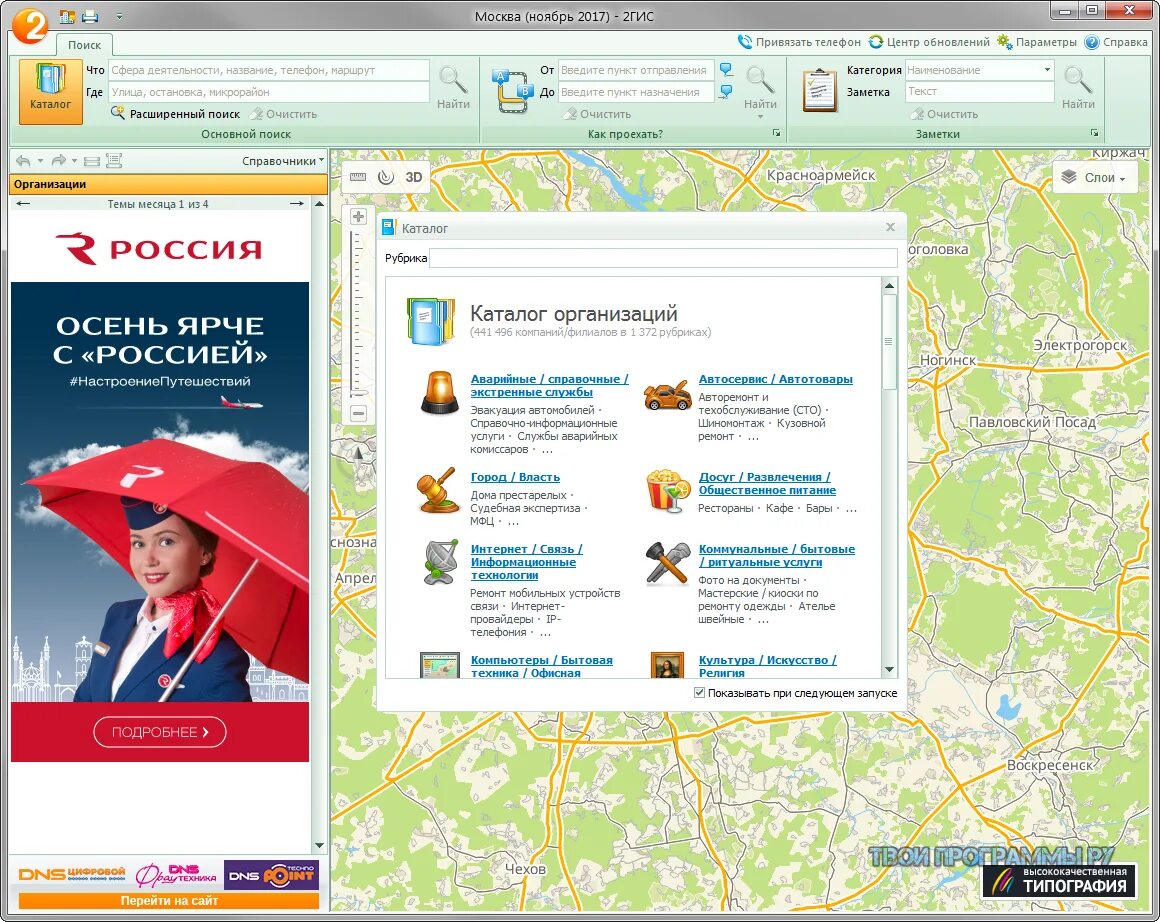Zoom out the map with minus button
This screenshot has width=1160, height=922.
tap(358, 414)
